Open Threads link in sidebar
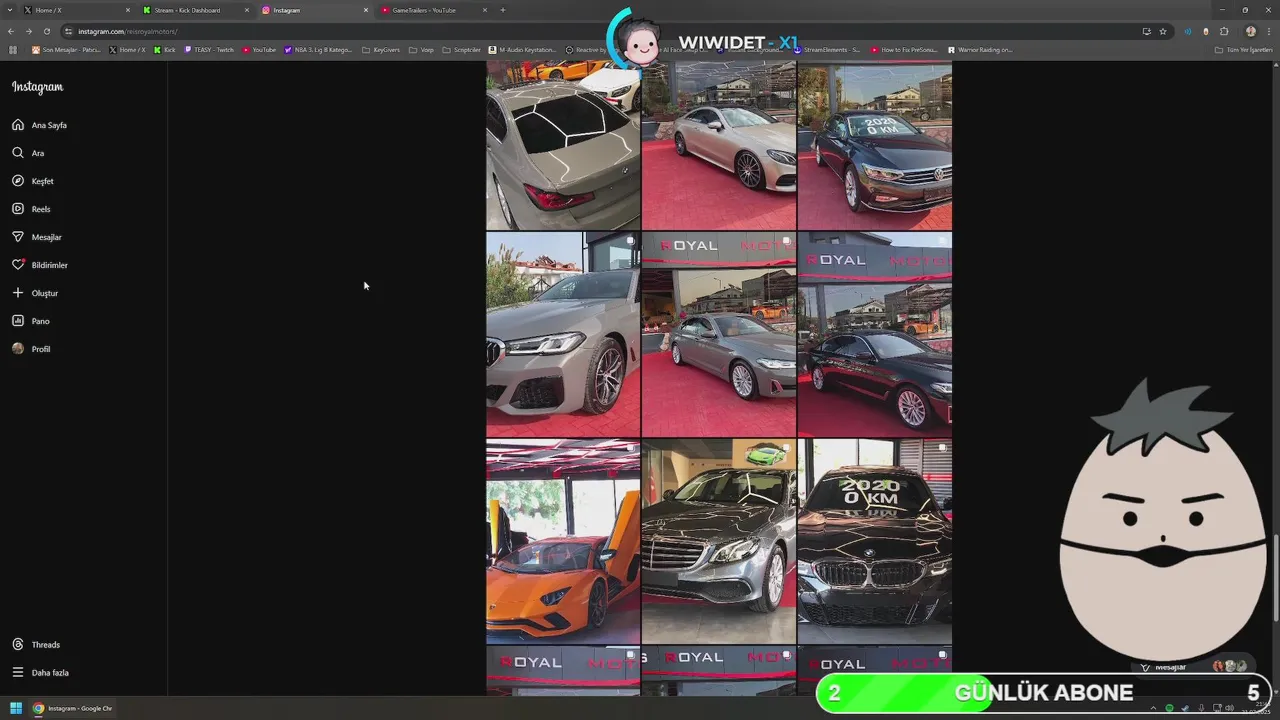 [x=36, y=645]
